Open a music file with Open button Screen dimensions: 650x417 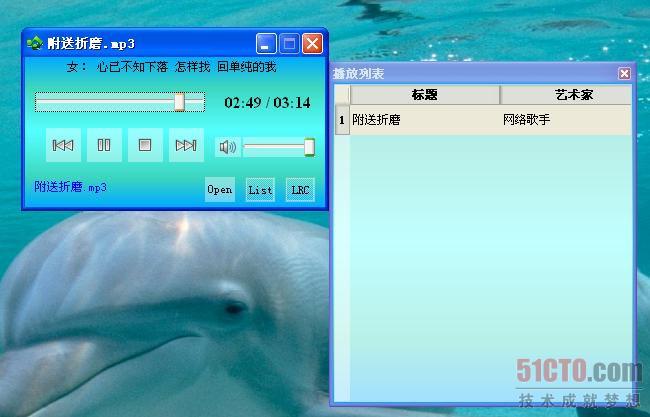pos(220,189)
